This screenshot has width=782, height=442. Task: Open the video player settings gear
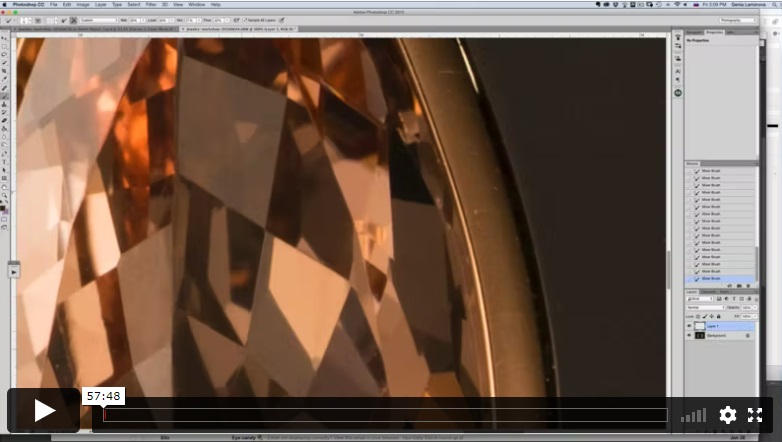point(728,415)
